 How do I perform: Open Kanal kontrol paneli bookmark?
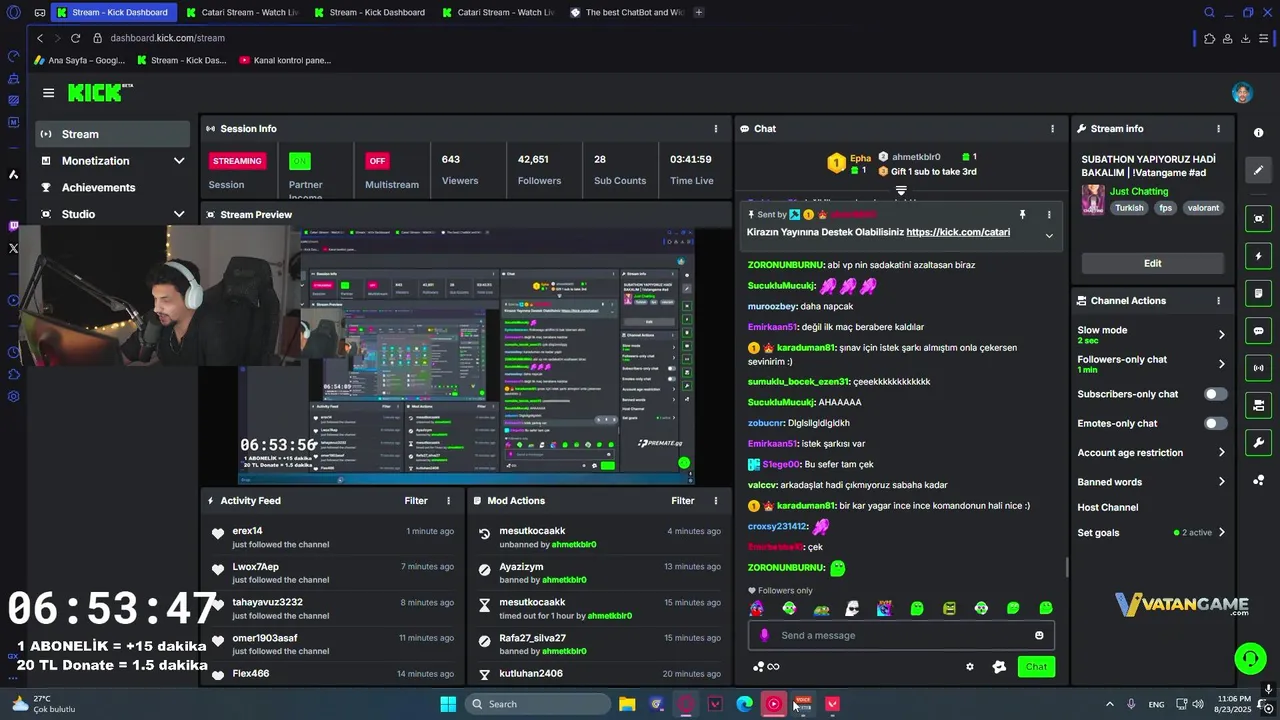[285, 60]
